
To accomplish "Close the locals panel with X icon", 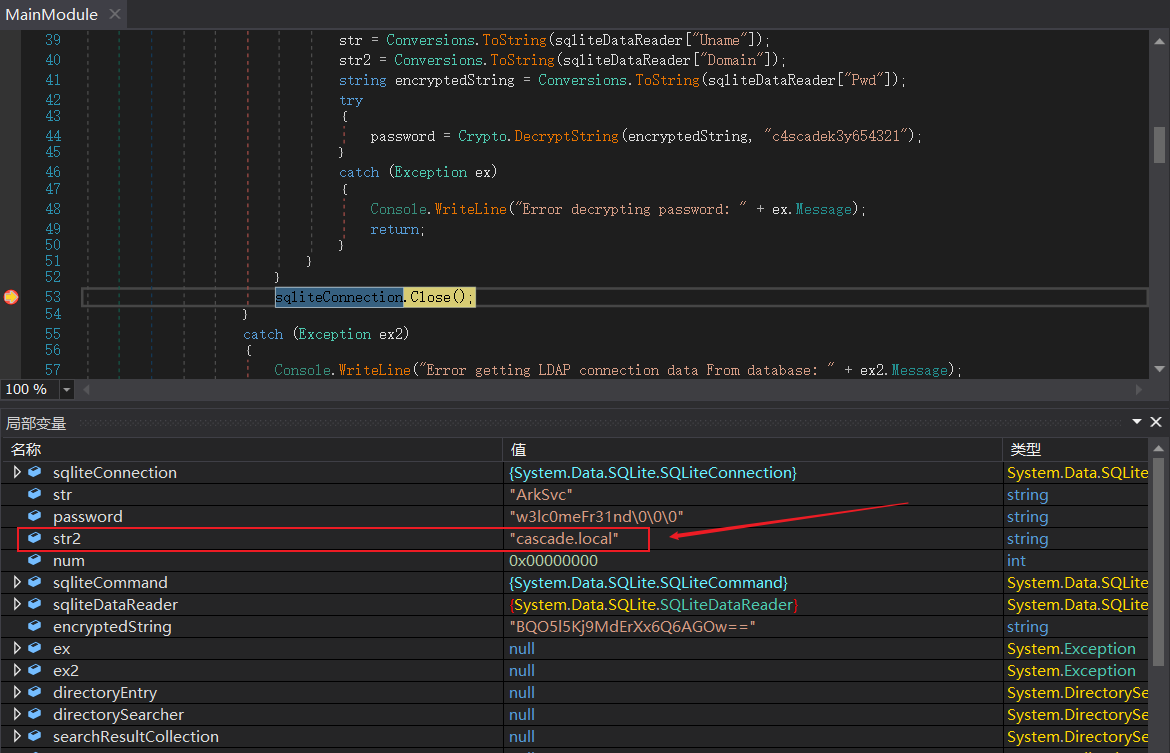I will [1156, 423].
